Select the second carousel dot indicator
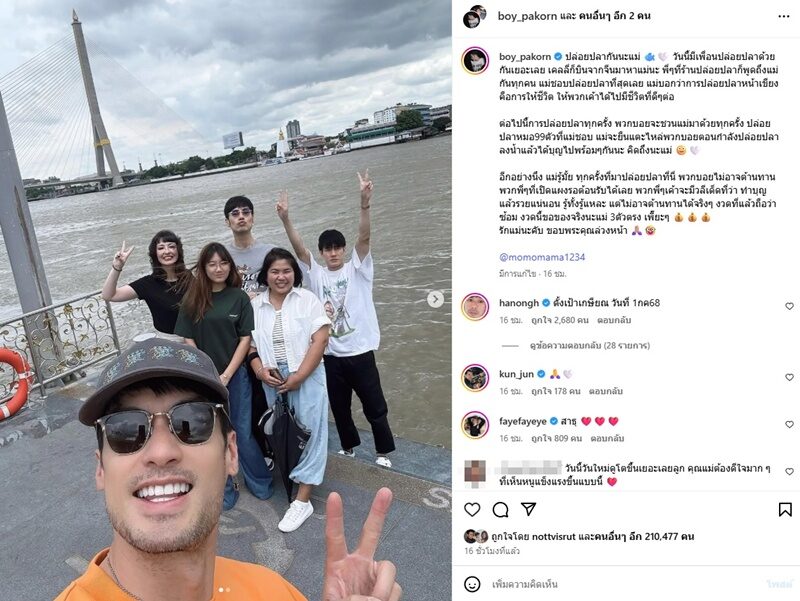Viewport: 800px width, 601px height. tap(227, 590)
